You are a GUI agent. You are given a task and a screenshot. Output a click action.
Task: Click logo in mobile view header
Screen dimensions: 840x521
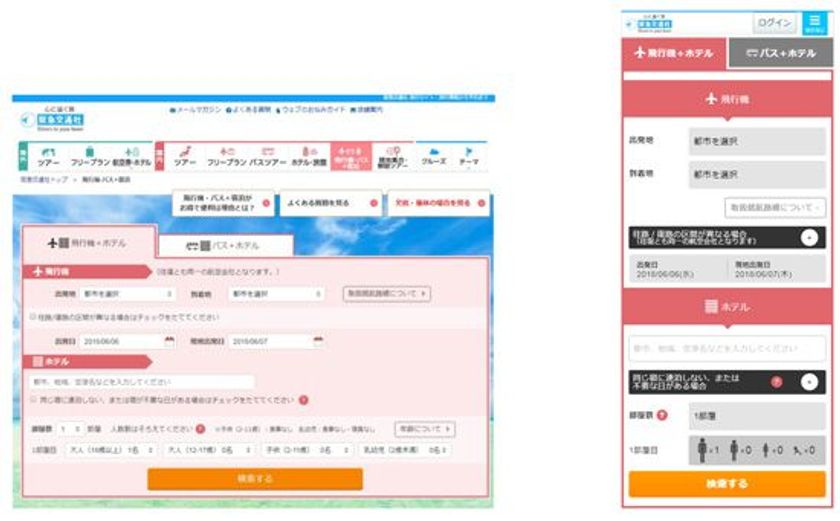tap(650, 24)
